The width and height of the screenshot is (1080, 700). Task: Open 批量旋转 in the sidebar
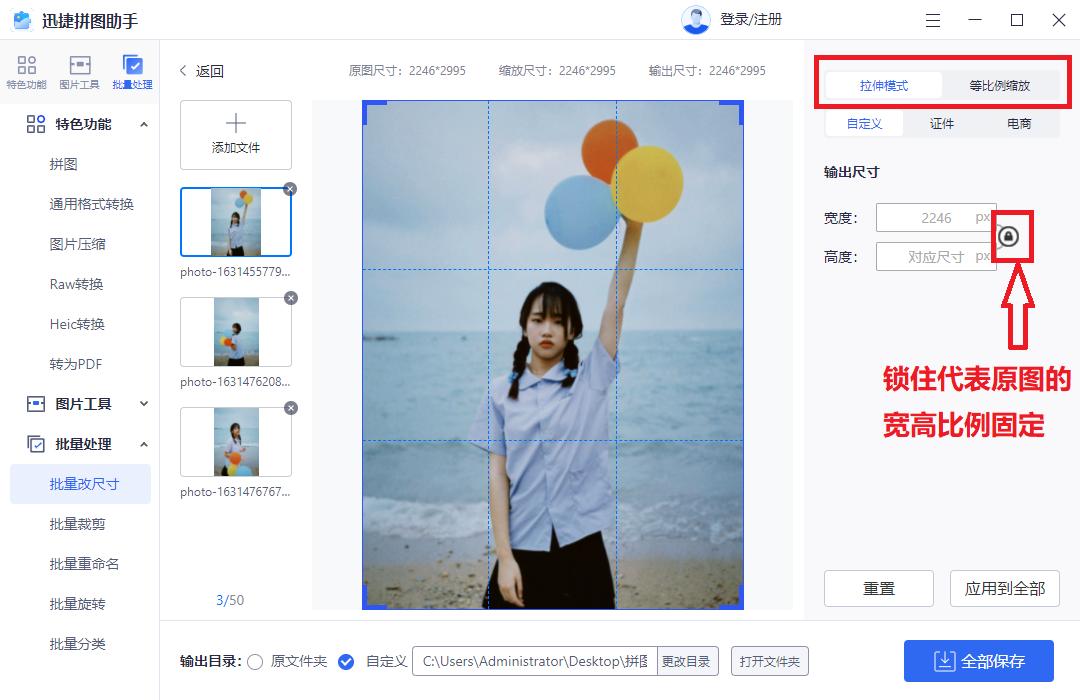tap(77, 604)
